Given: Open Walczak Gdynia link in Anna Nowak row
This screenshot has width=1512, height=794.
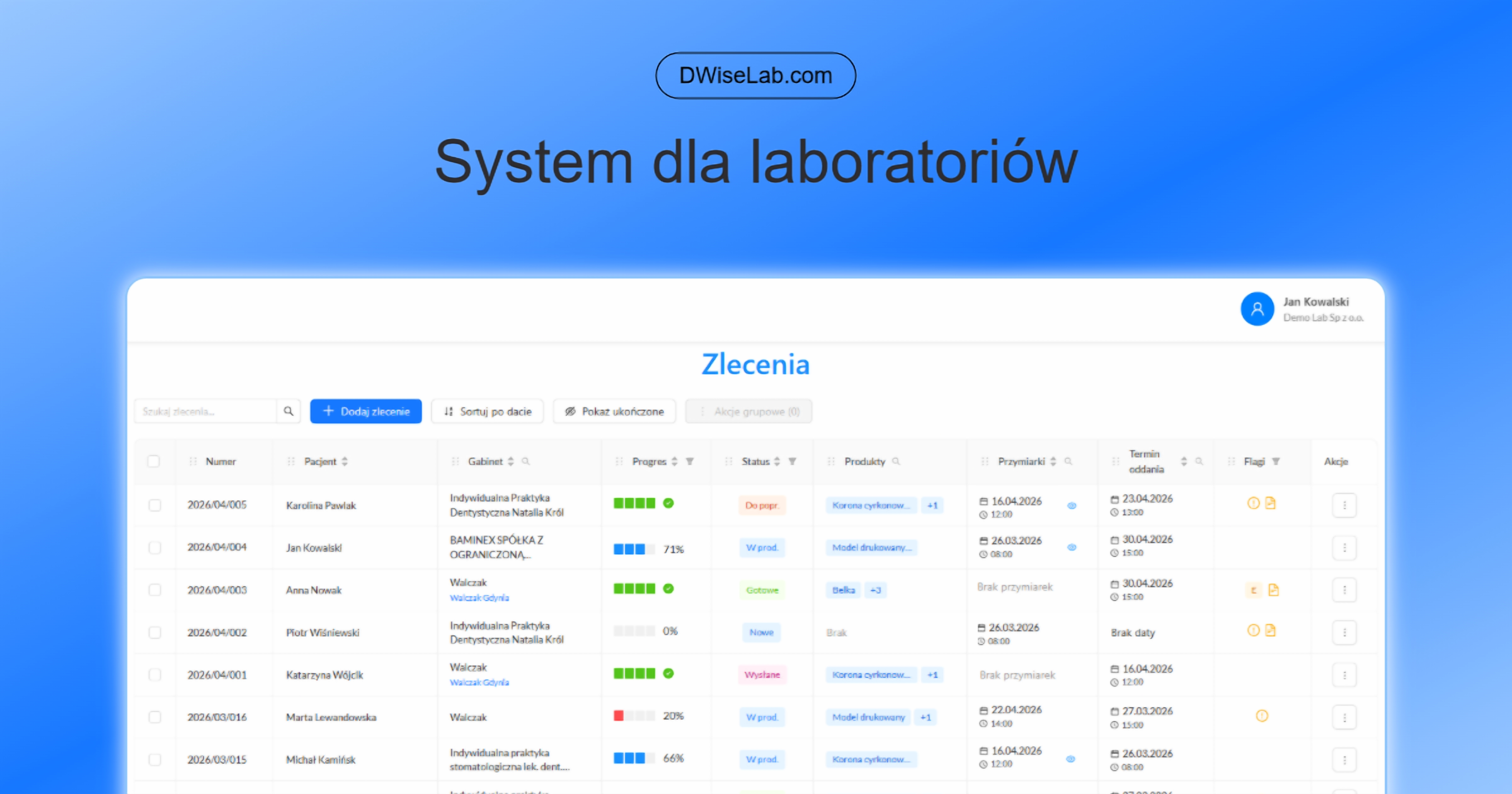Looking at the screenshot, I should (479, 598).
